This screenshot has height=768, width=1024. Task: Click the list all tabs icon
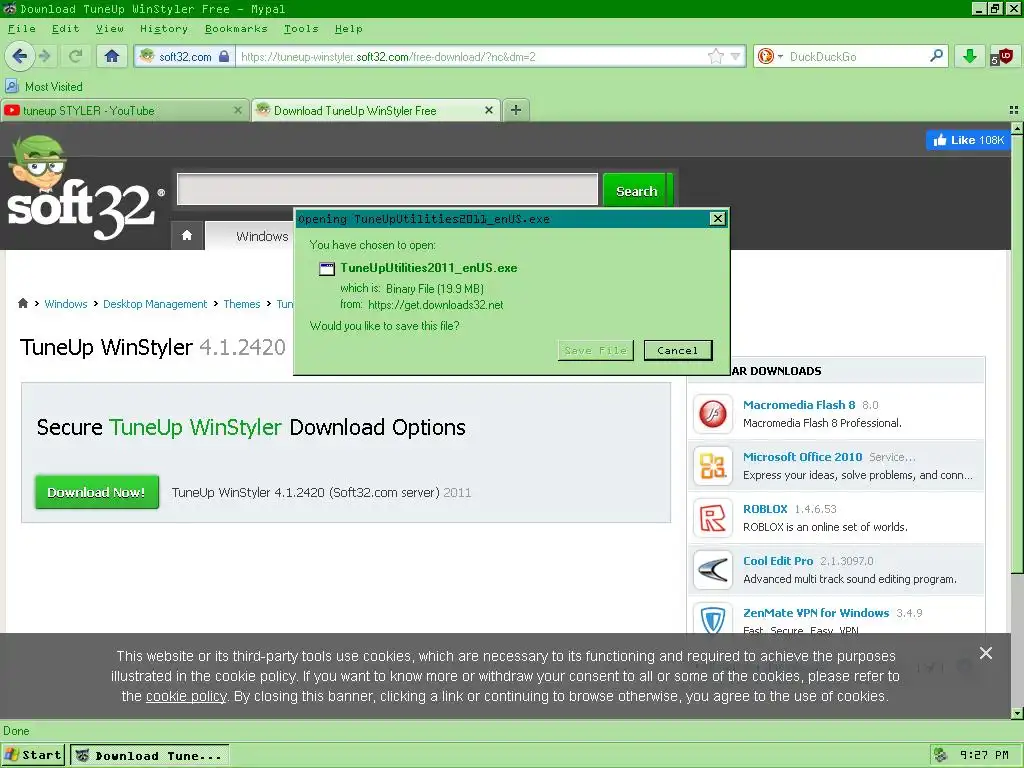pos(1014,110)
